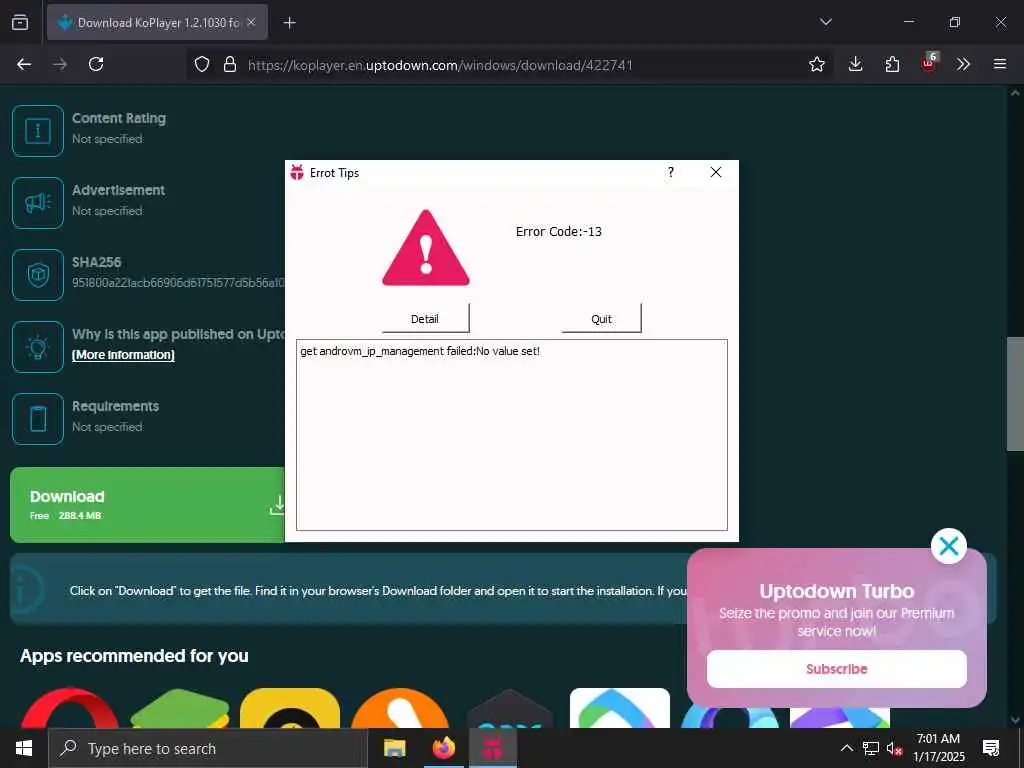Click the green stacked-layers recommended app
Viewport: 1024px width, 768px height.
(180, 708)
